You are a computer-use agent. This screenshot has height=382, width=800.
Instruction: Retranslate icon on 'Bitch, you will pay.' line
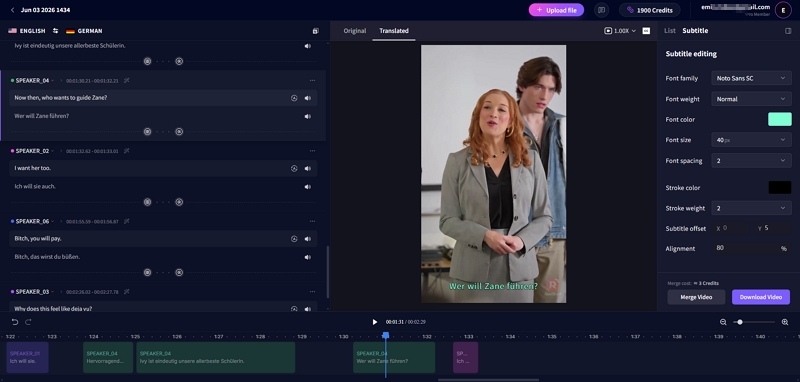(294, 239)
